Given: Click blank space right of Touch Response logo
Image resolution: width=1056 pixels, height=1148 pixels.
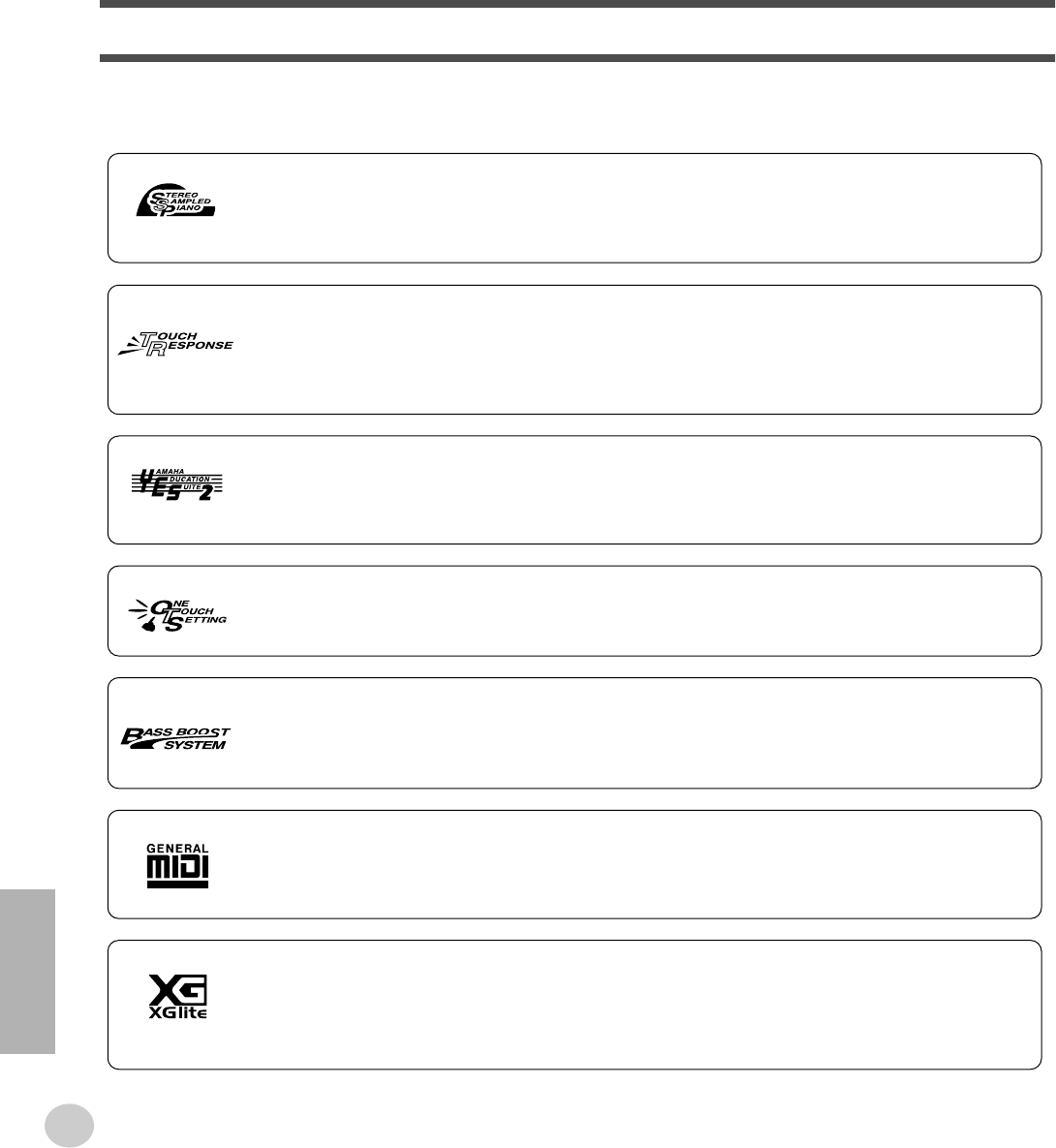Looking at the screenshot, I should (x=620, y=349).
